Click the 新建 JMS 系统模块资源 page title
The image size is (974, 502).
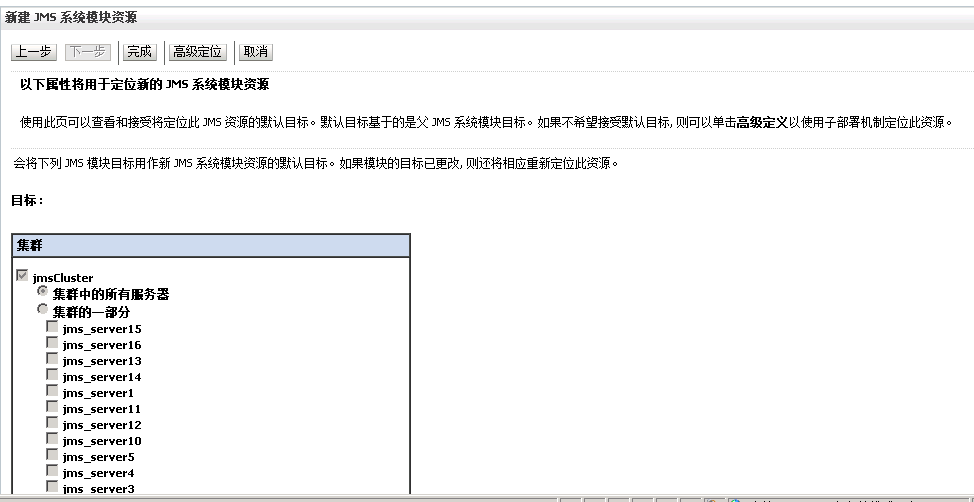(x=71, y=18)
